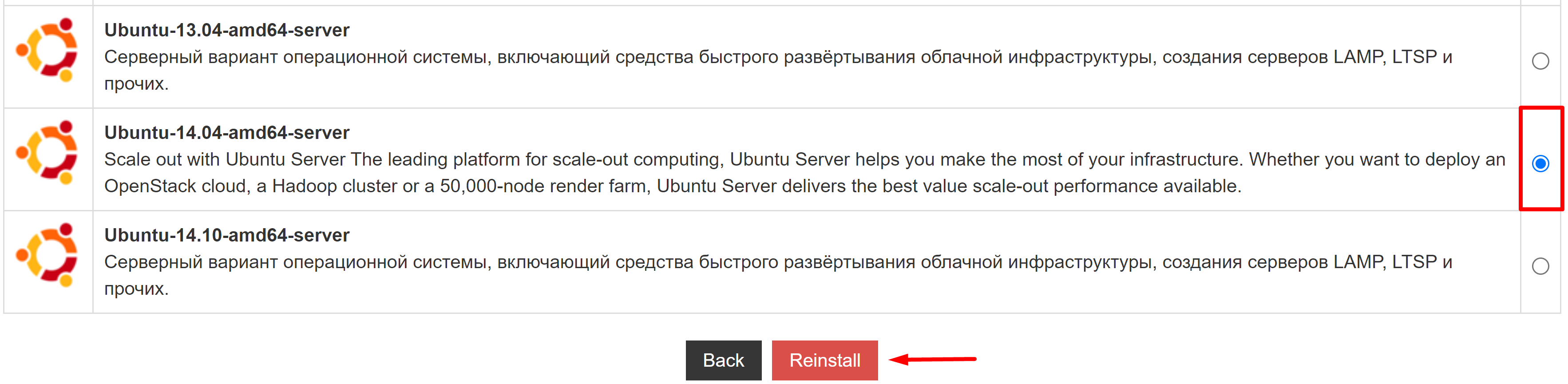Go back with the Back button
Image resolution: width=1568 pixels, height=384 pixels.
point(723,360)
